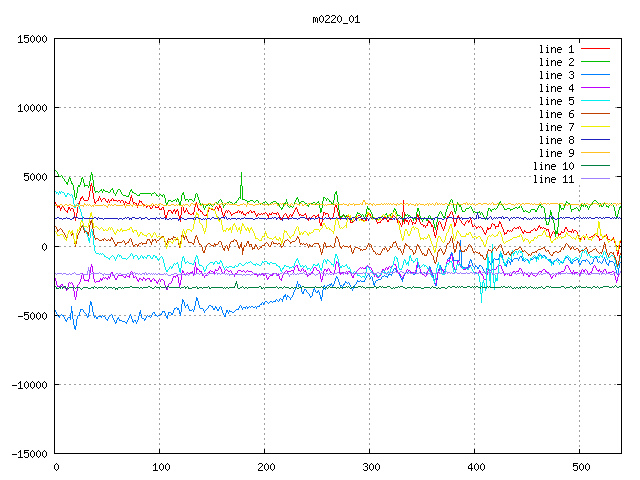Select the "line 4" legend entry text
The height and width of the screenshot is (480, 640).
point(556,88)
